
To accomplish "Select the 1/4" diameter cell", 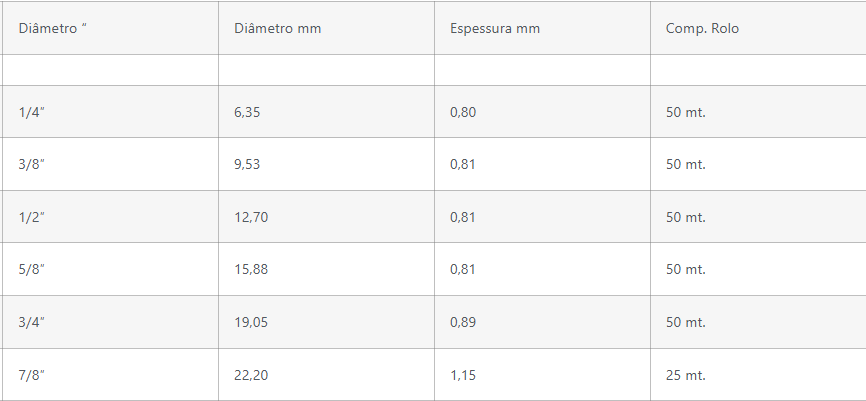I will click(32, 112).
